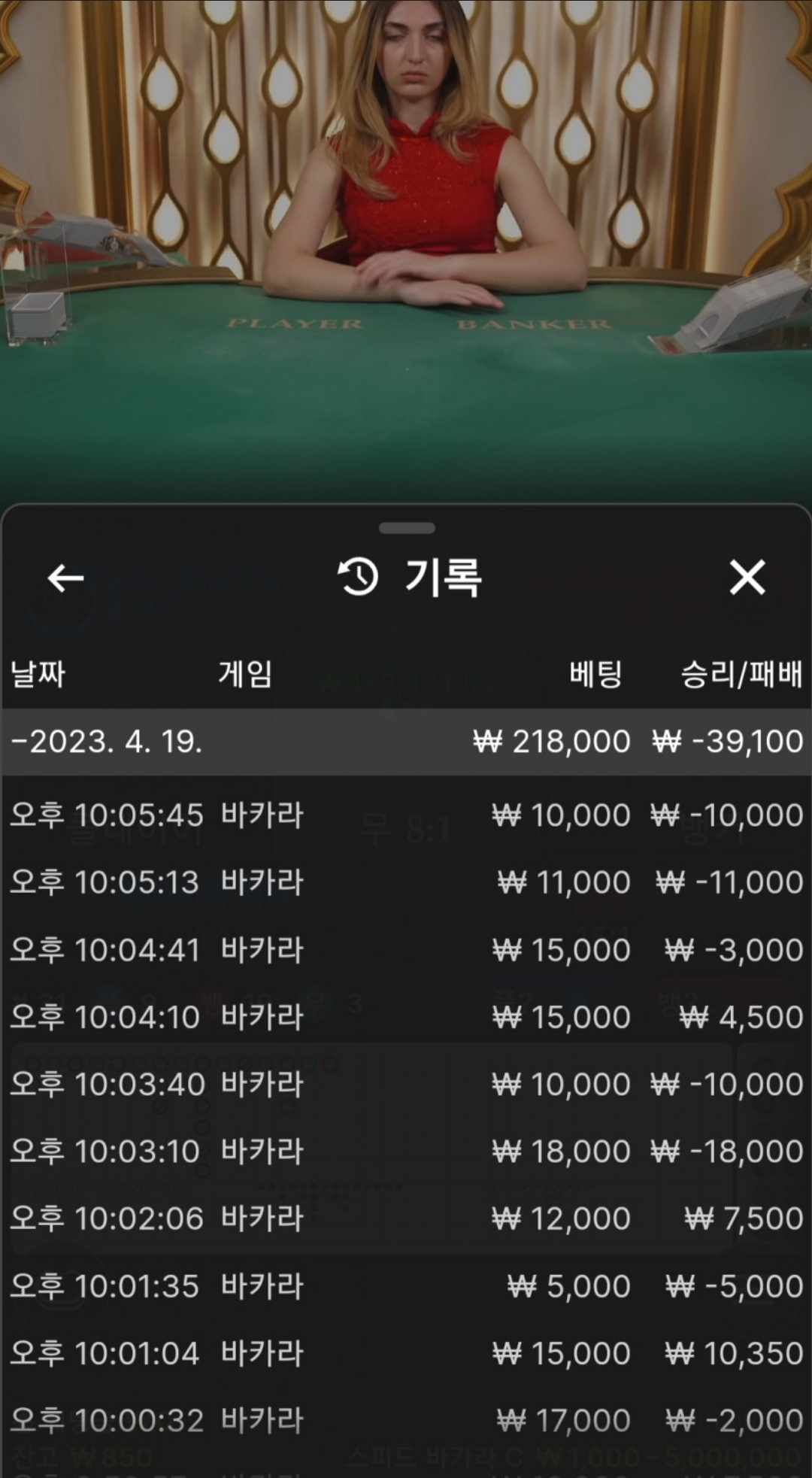Viewport: 812px width, 1478px height.
Task: Open the 오후 10:02:06 record with ₩7,500 win
Action: pyautogui.click(x=406, y=1219)
